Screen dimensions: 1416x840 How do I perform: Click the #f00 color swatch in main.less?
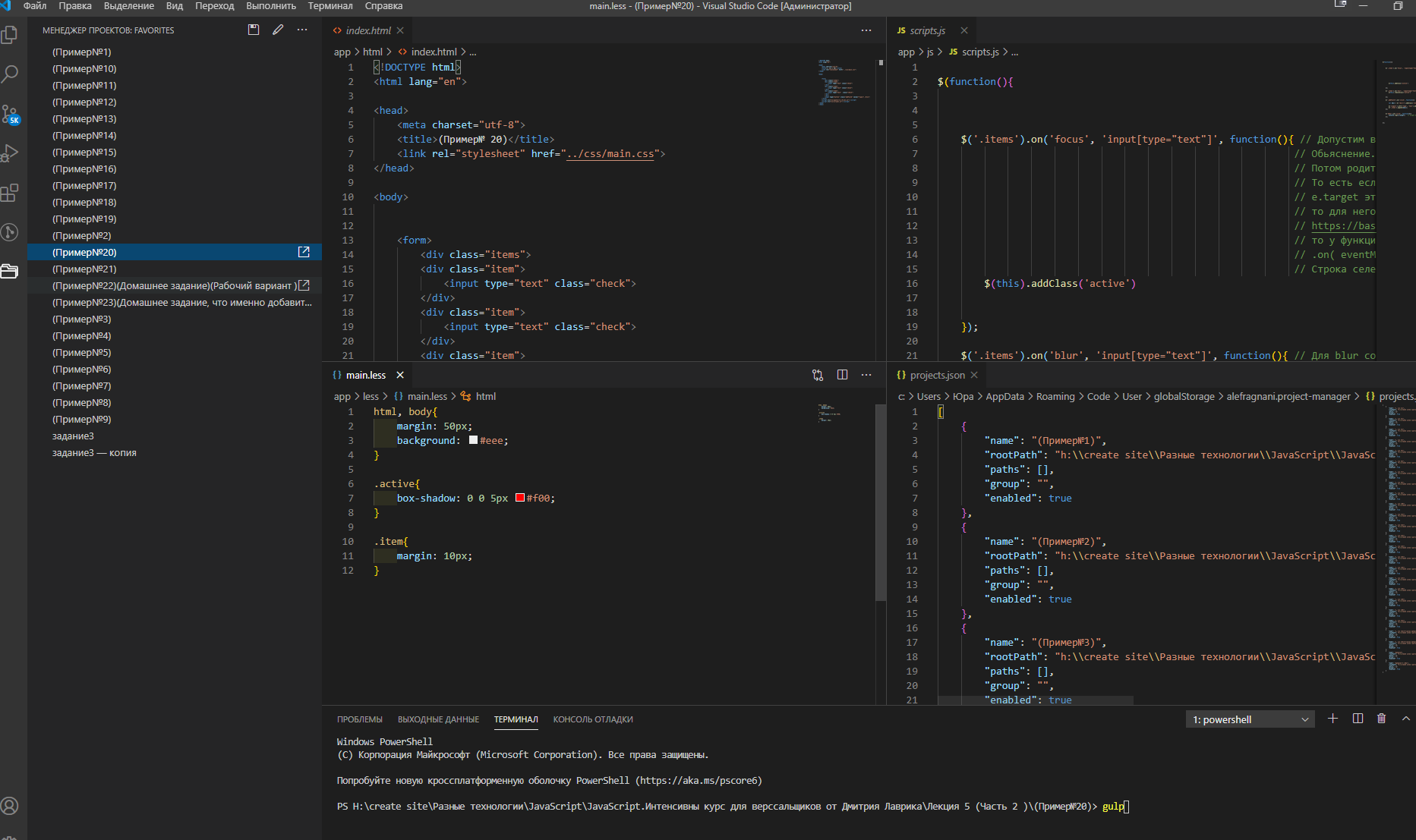click(x=520, y=498)
